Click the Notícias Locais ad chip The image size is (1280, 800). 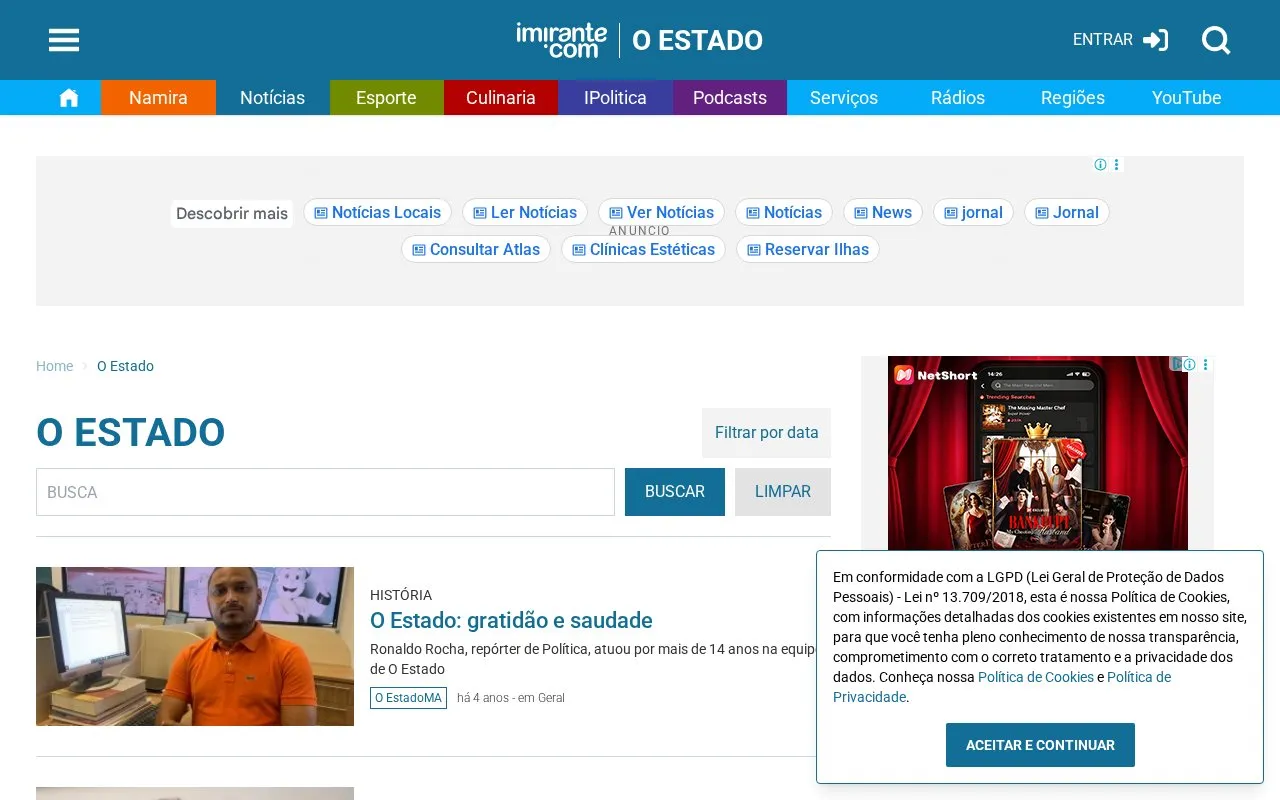coord(377,212)
